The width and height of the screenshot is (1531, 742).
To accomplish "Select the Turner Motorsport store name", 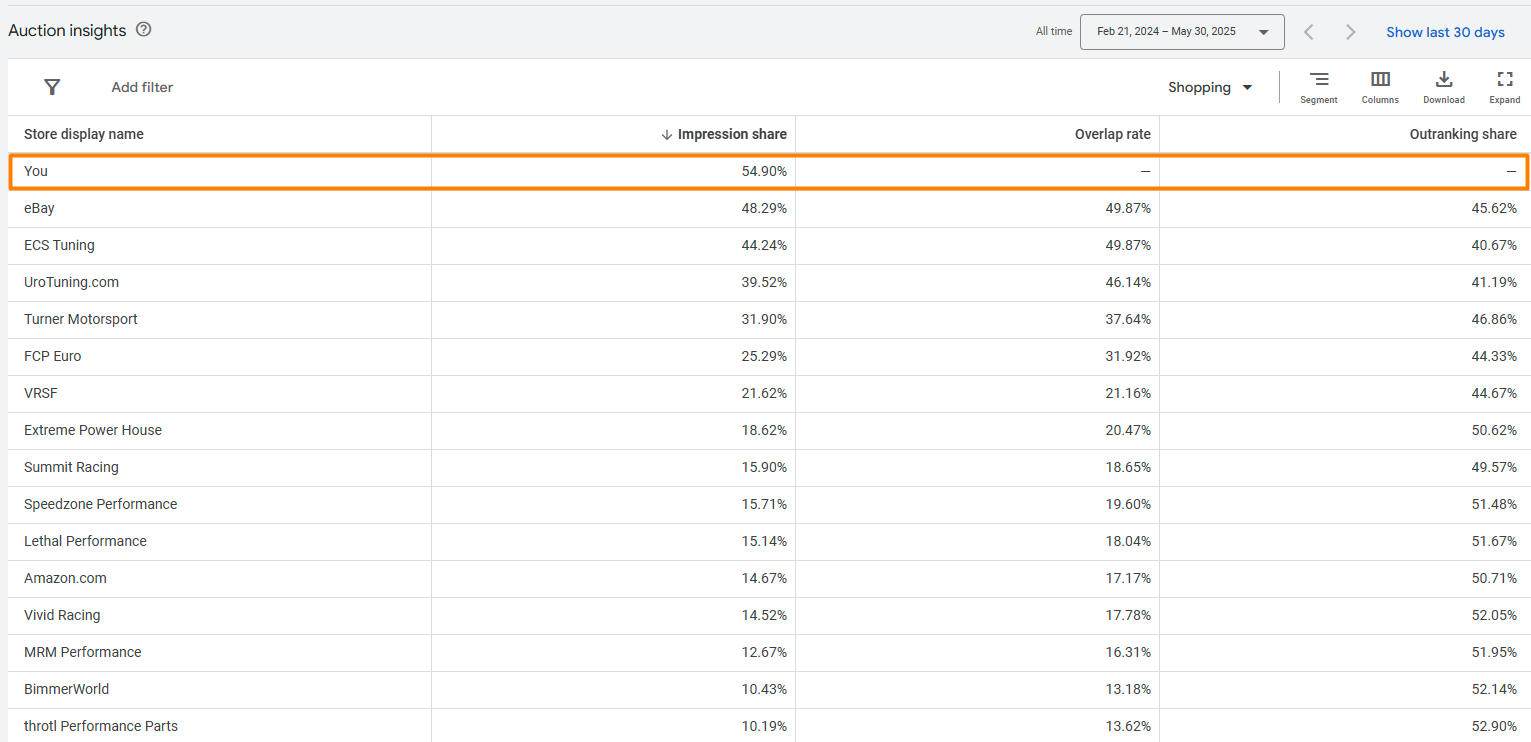I will click(81, 319).
